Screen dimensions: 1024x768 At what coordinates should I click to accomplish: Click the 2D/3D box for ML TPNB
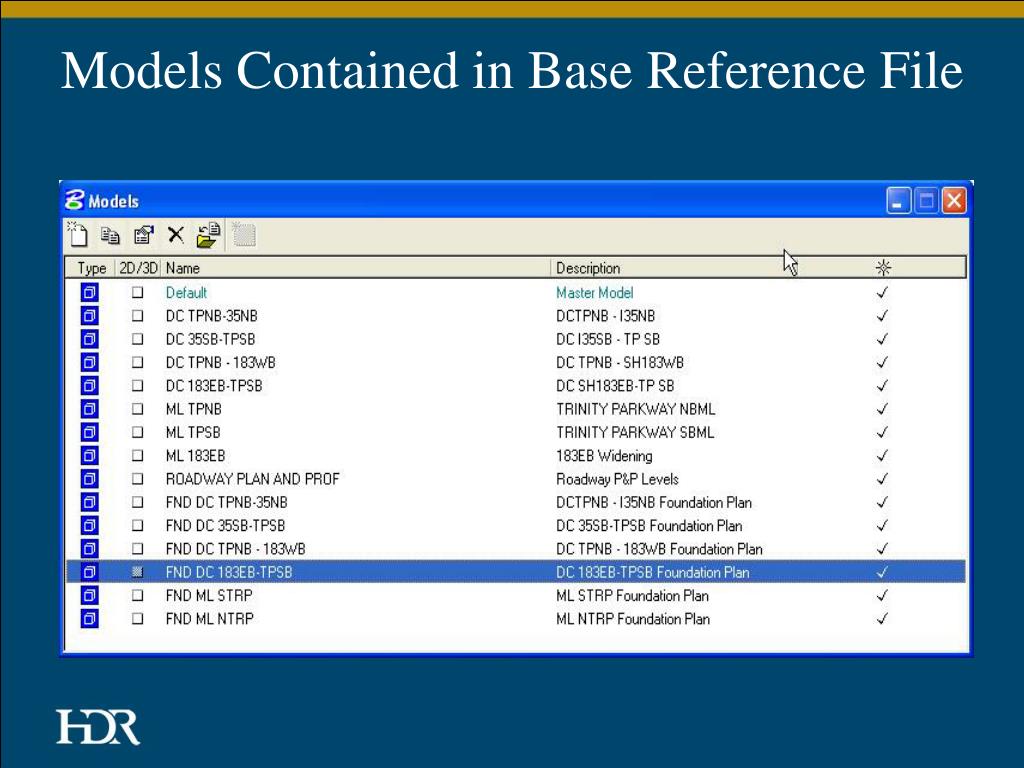[x=137, y=409]
